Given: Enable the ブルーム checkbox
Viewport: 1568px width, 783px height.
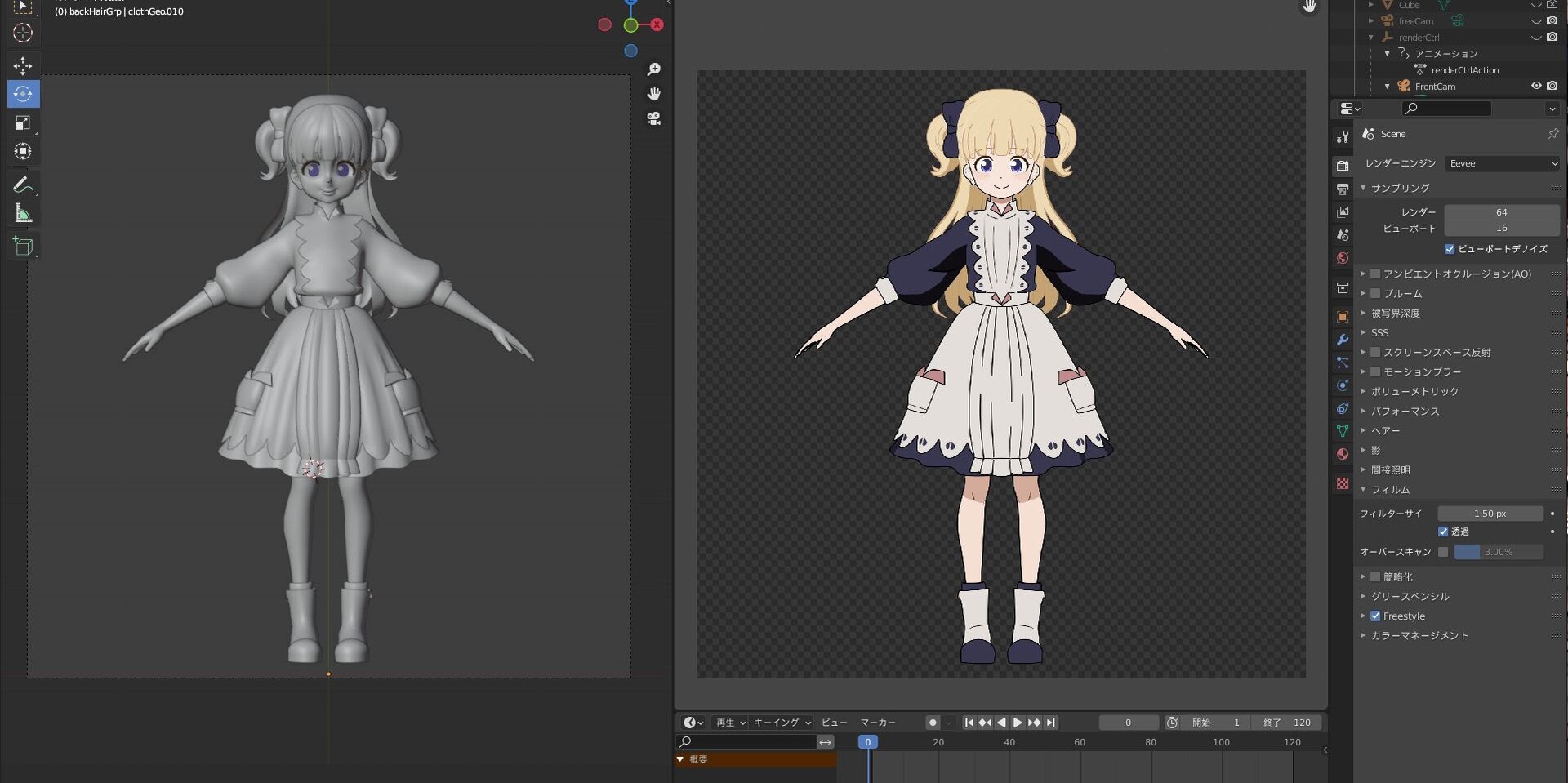Looking at the screenshot, I should pos(1376,294).
